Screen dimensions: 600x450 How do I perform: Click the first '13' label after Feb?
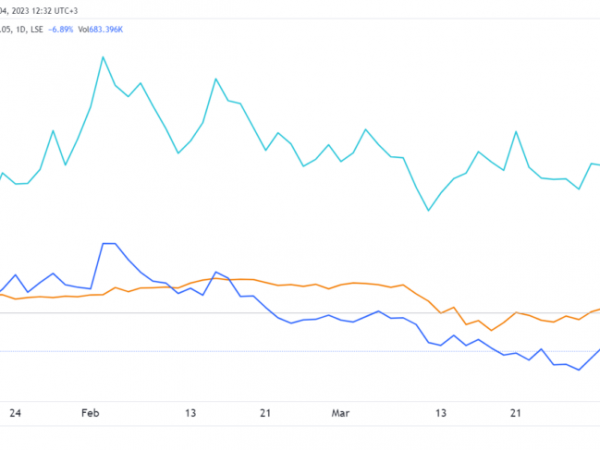coord(191,413)
